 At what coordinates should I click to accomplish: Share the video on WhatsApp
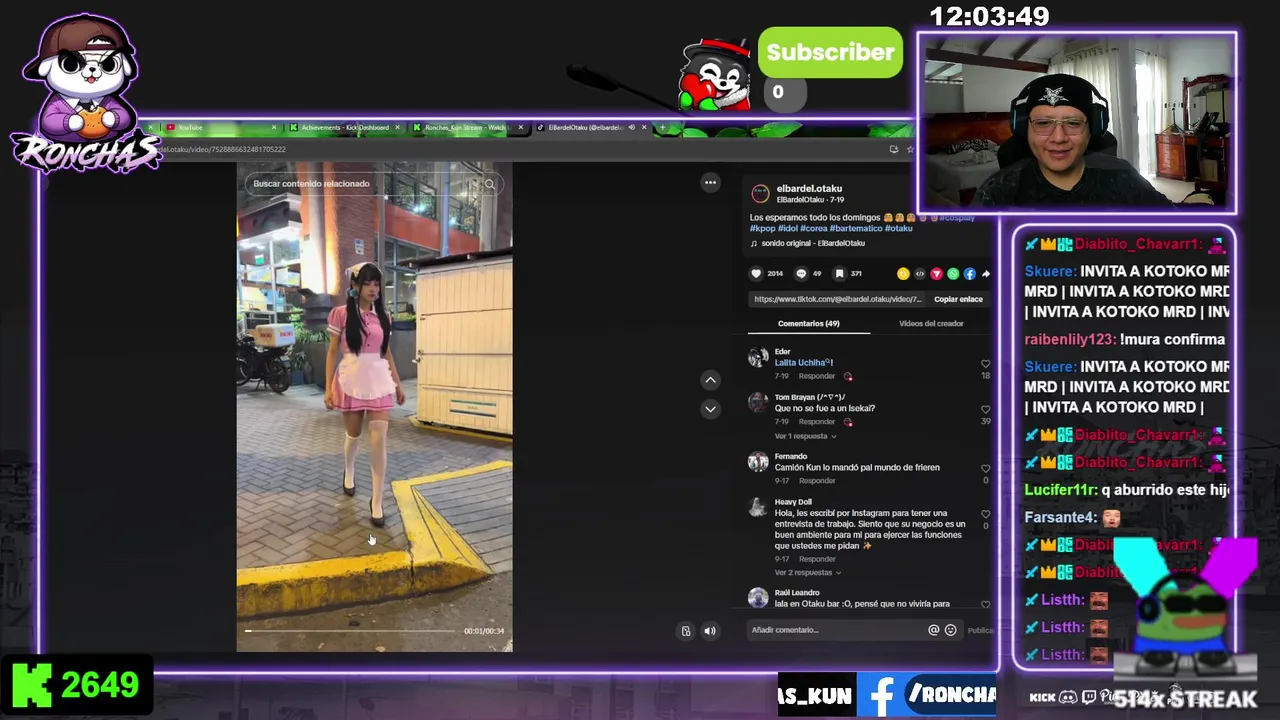953,274
